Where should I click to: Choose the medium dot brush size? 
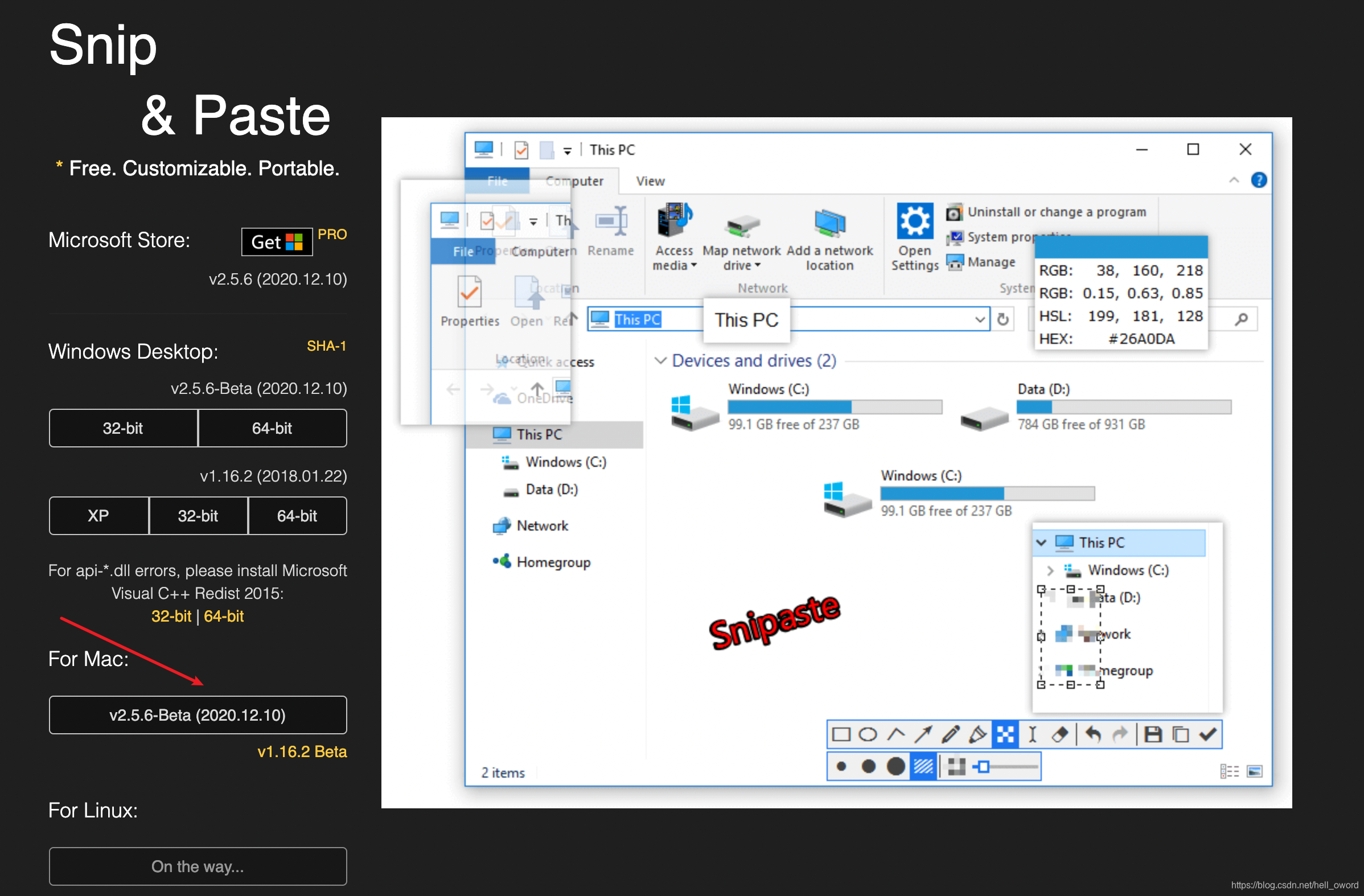tap(868, 766)
